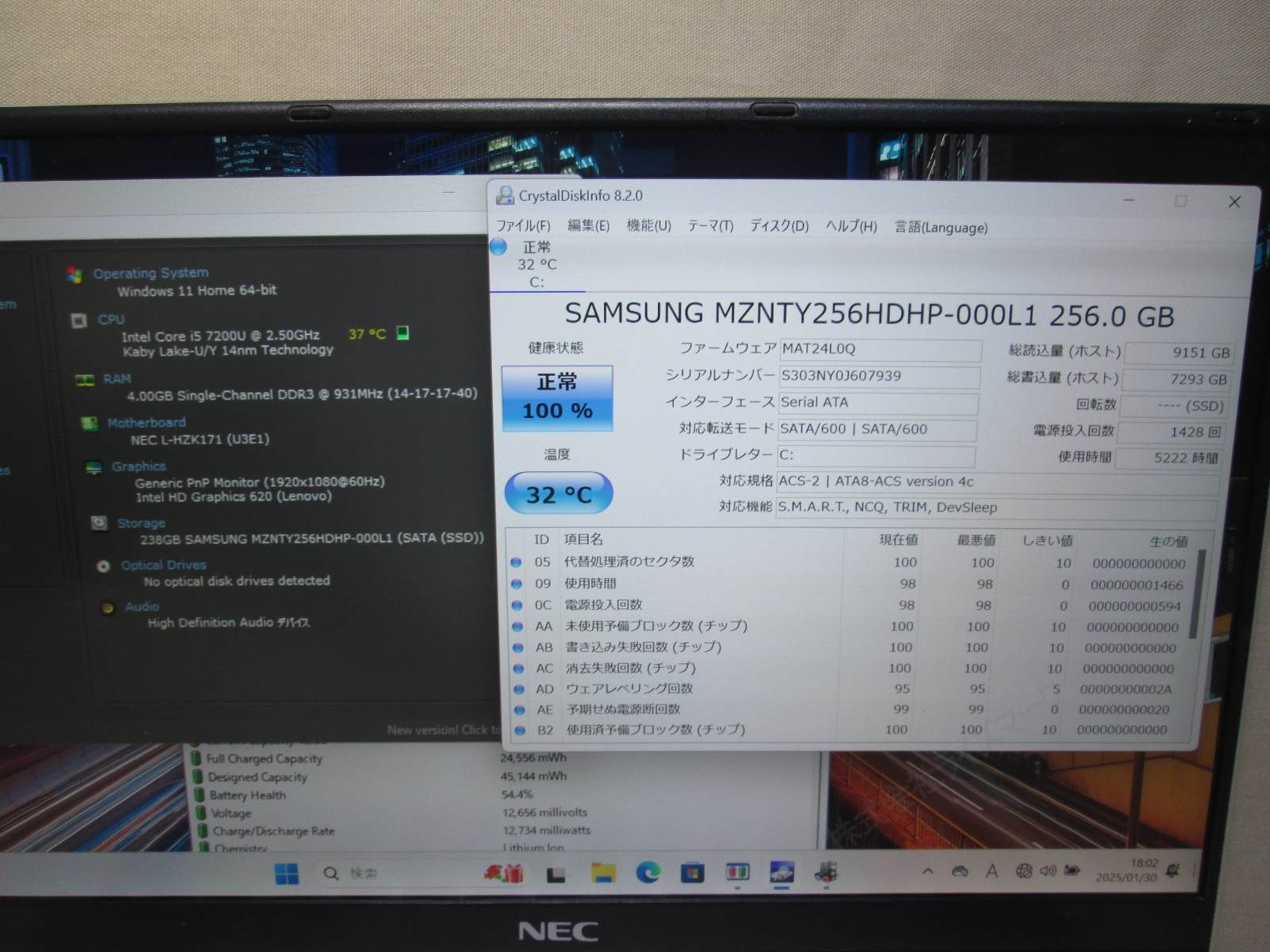1270x952 pixels.
Task: Click the serial number field S303NY0J607939
Action: click(x=879, y=376)
